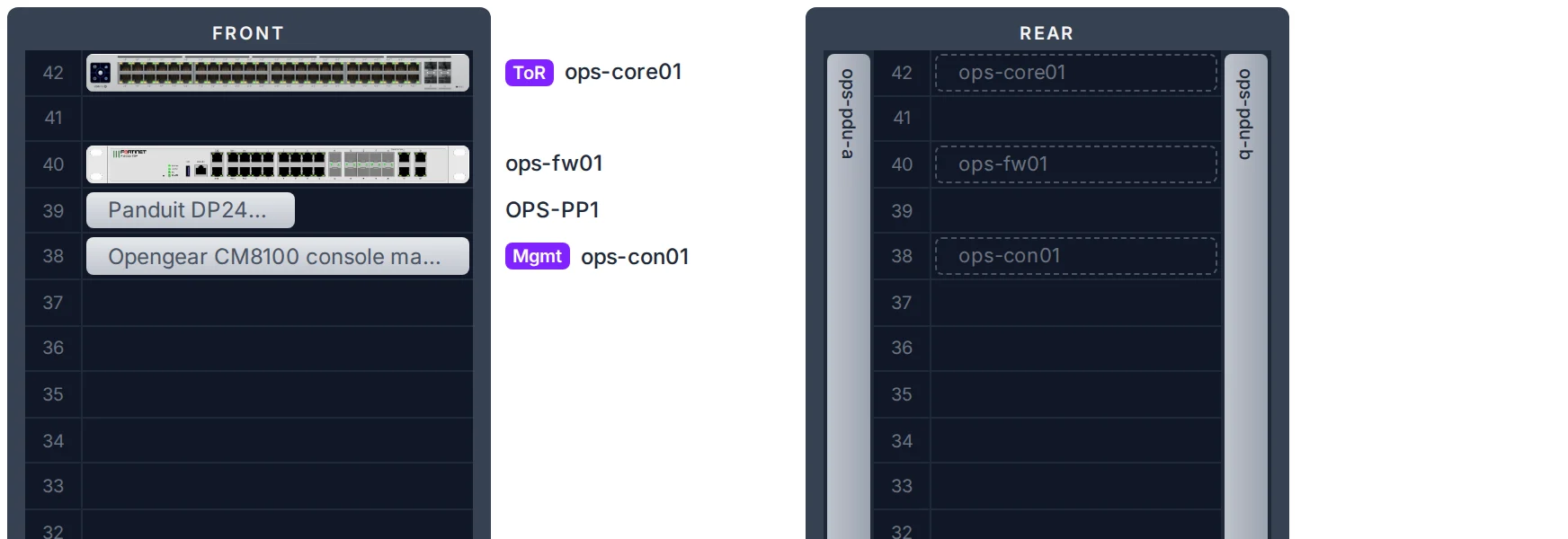This screenshot has width=1568, height=539.
Task: Open the ops-fw01 device label
Action: point(554,163)
